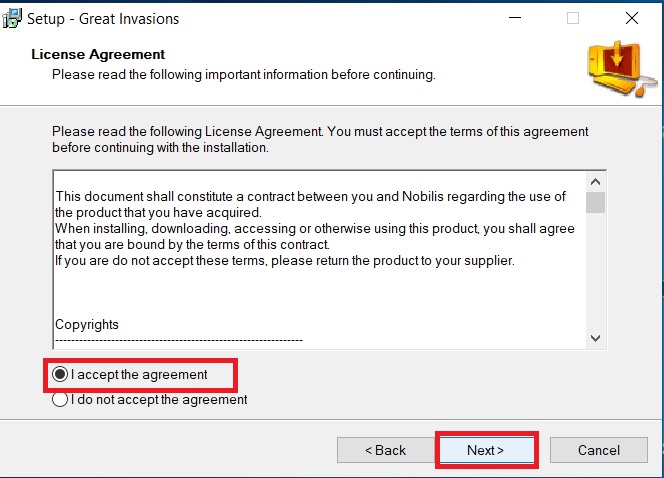The width and height of the screenshot is (664, 478).
Task: Click the 'I do not accept the agreement' label
Action: pyautogui.click(x=159, y=399)
